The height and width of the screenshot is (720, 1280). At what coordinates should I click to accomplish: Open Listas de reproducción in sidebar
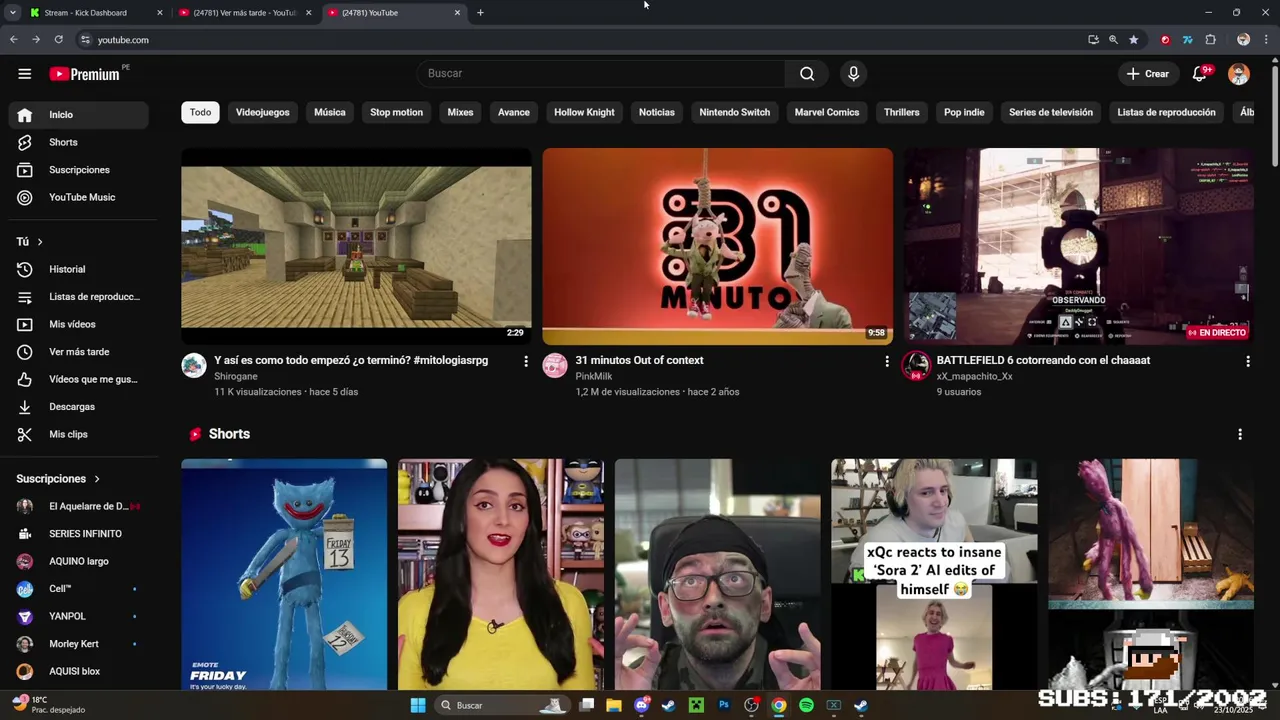point(78,297)
